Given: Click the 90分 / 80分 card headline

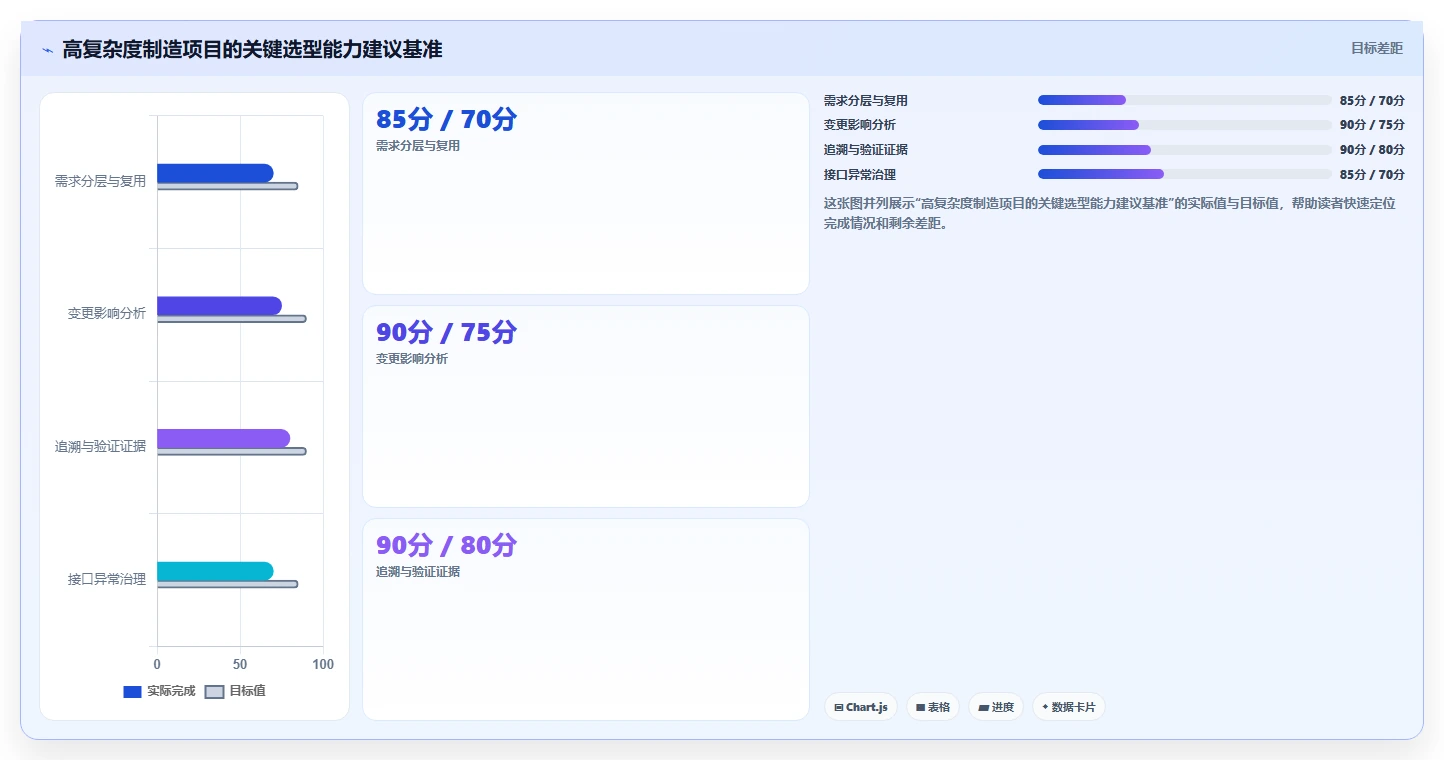Looking at the screenshot, I should coord(446,545).
